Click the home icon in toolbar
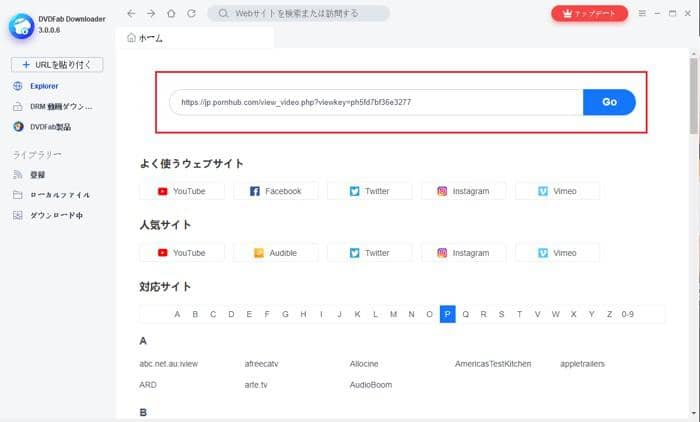The width and height of the screenshot is (700, 422). pyautogui.click(x=170, y=14)
